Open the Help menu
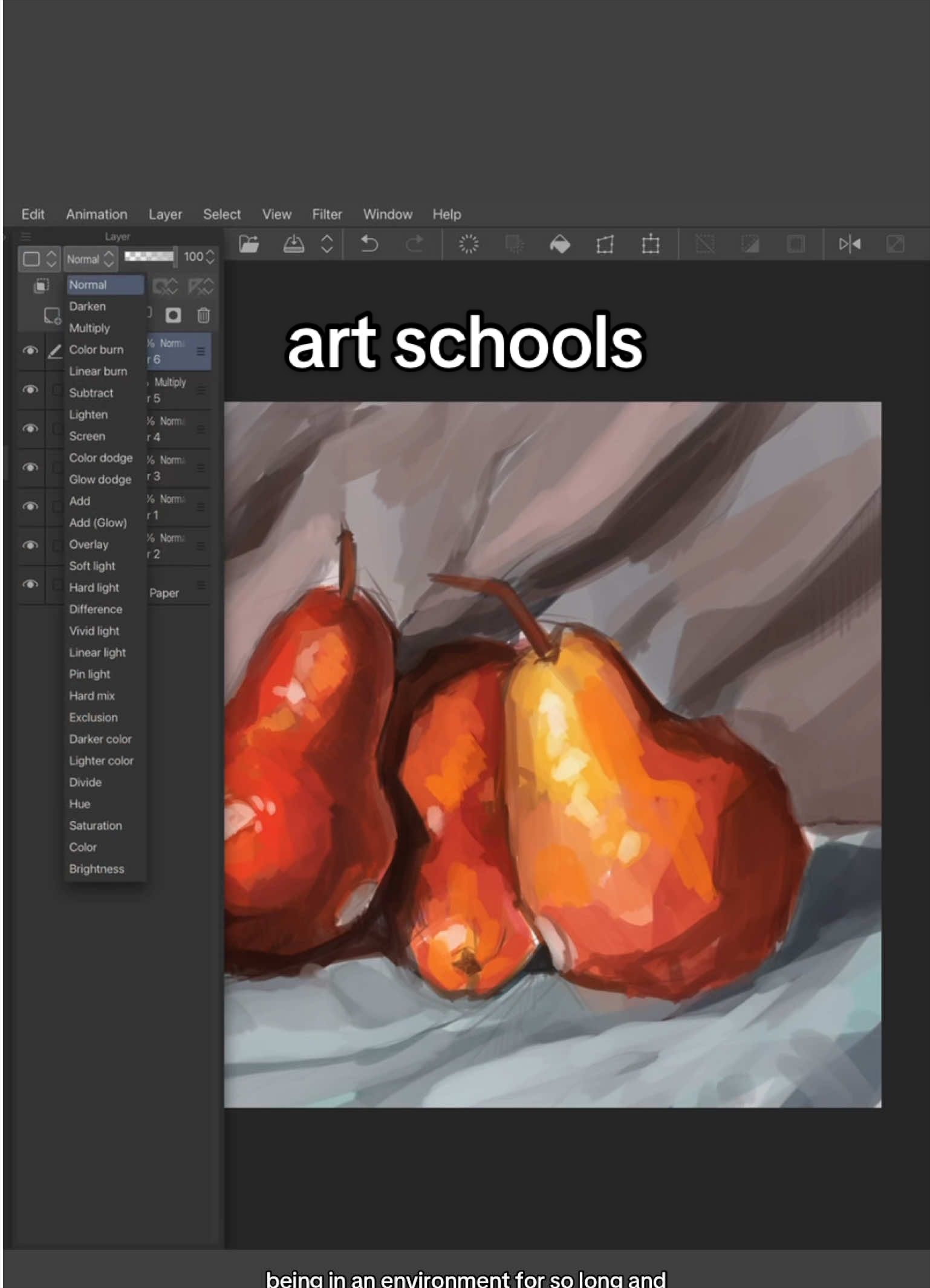 point(447,214)
